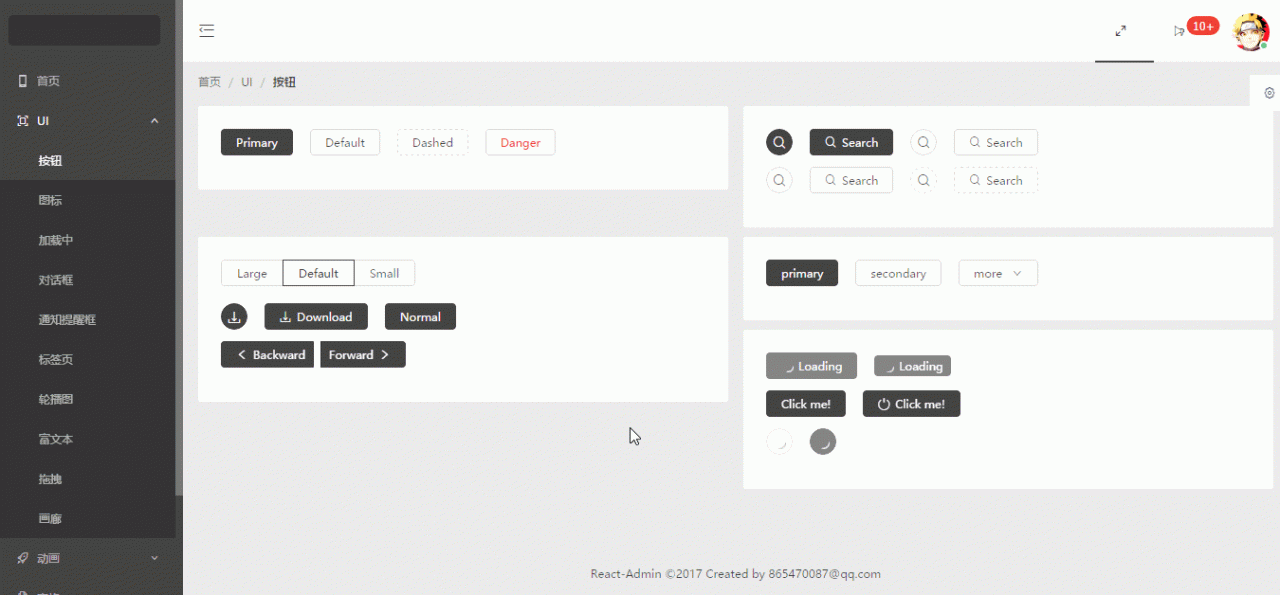Click the first round search icon in the second row
1280x595 pixels.
(x=779, y=180)
